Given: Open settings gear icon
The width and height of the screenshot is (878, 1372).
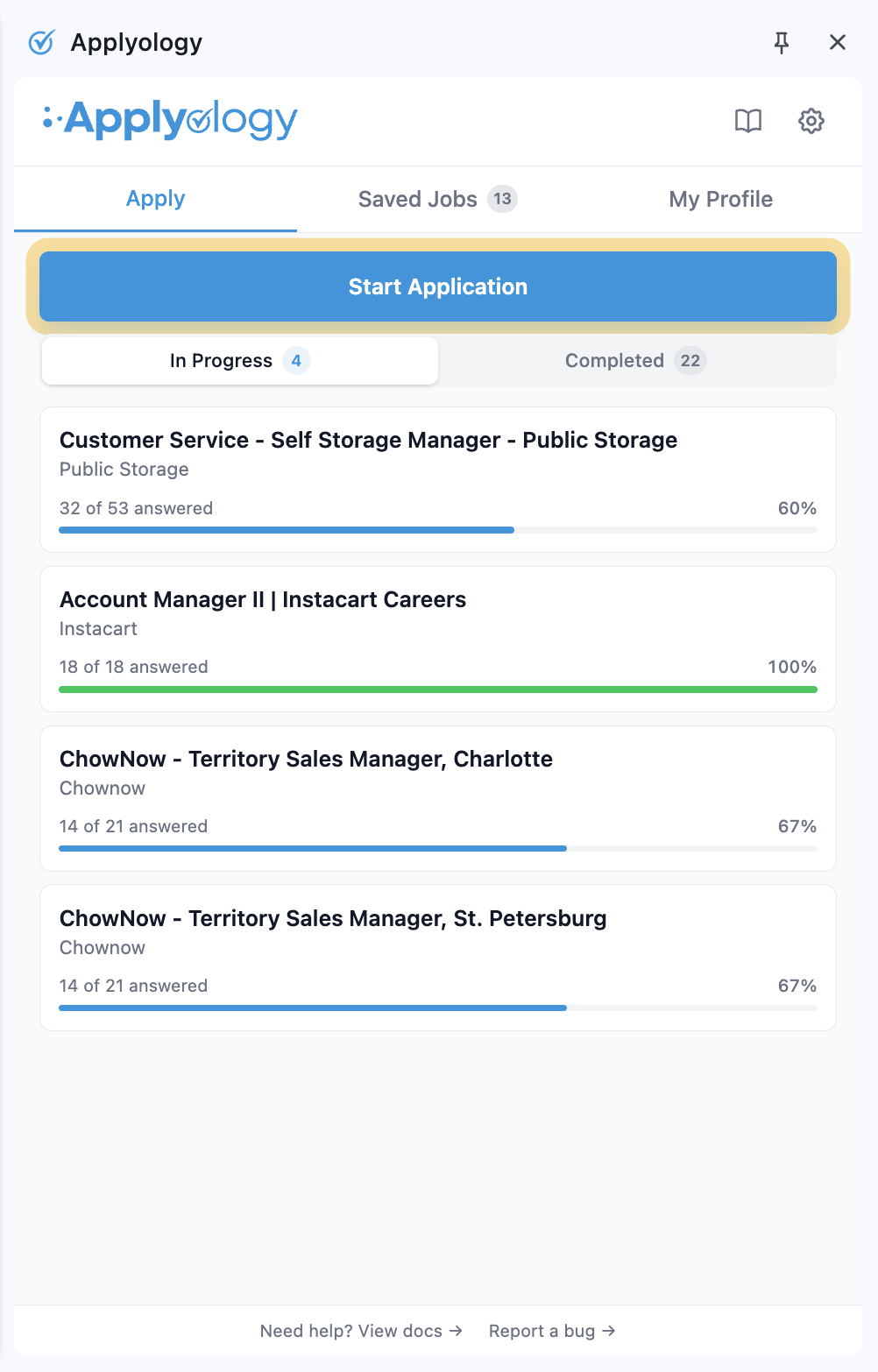Looking at the screenshot, I should point(811,121).
